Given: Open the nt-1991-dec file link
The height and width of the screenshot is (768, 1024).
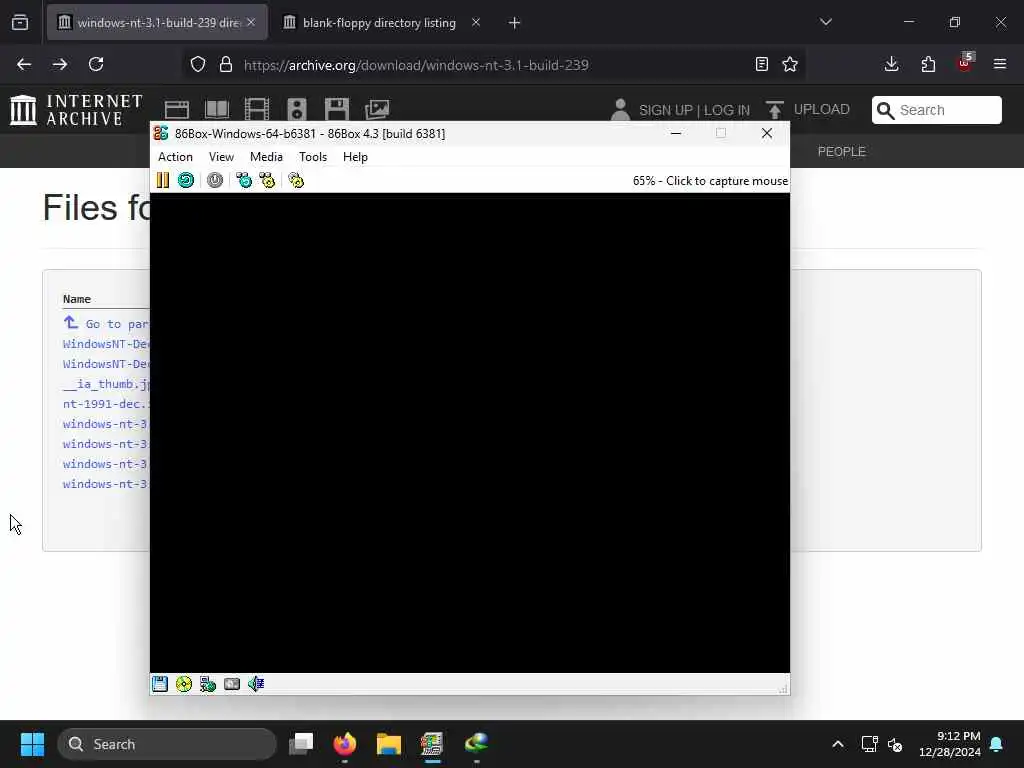Looking at the screenshot, I should click(x=106, y=404).
